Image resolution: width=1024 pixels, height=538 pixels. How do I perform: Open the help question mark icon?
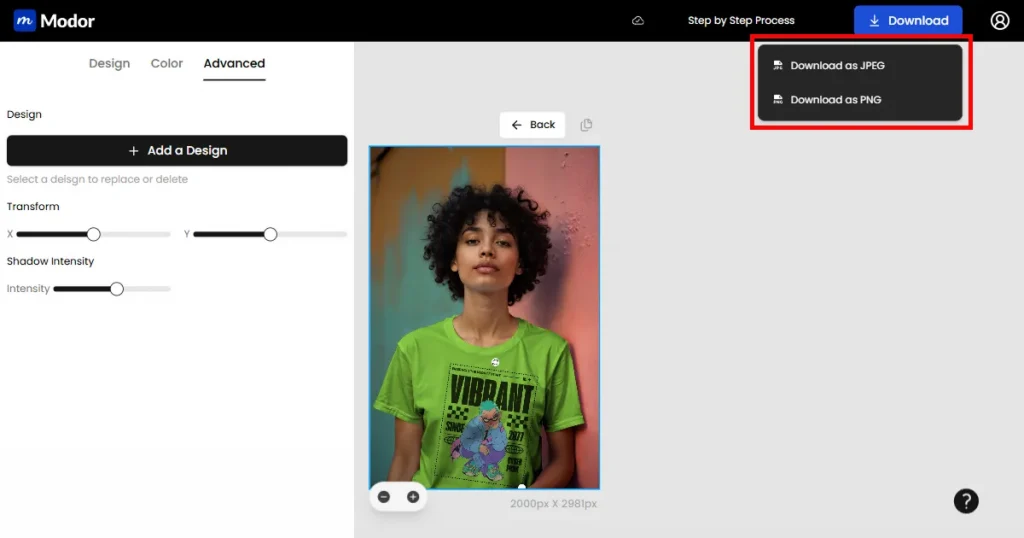coord(965,501)
